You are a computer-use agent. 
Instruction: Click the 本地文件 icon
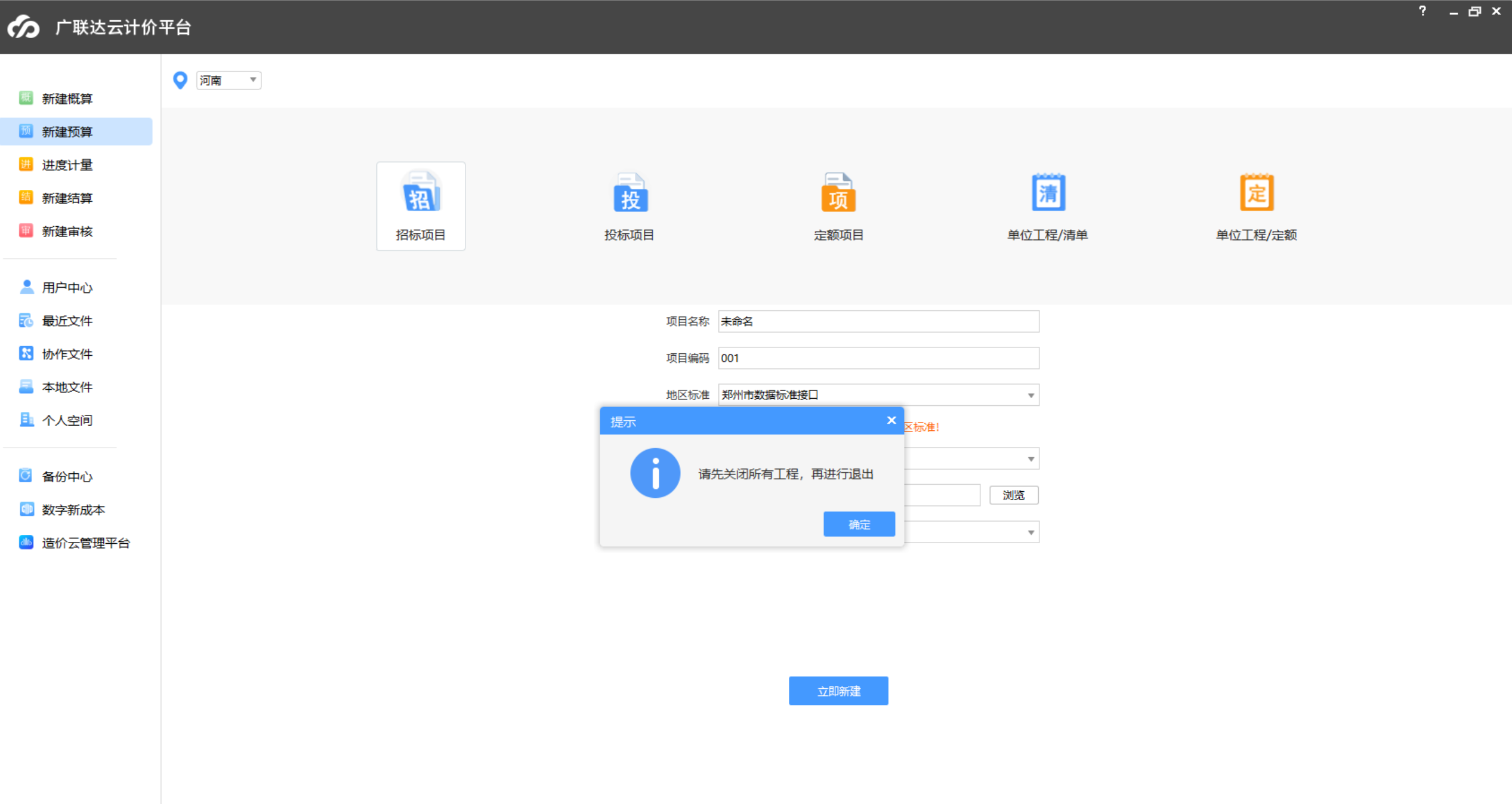coord(26,387)
